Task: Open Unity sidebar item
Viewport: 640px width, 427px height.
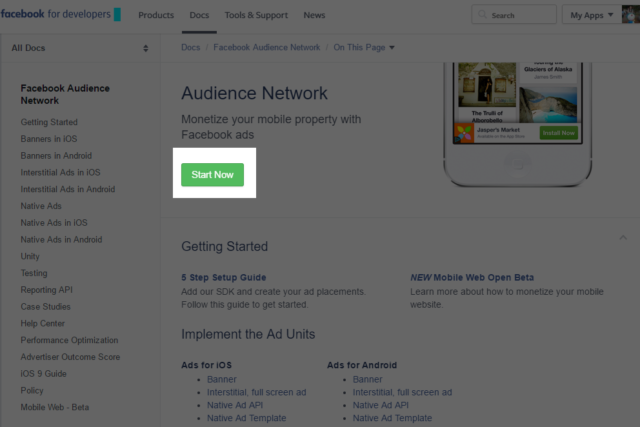Action: [x=30, y=256]
